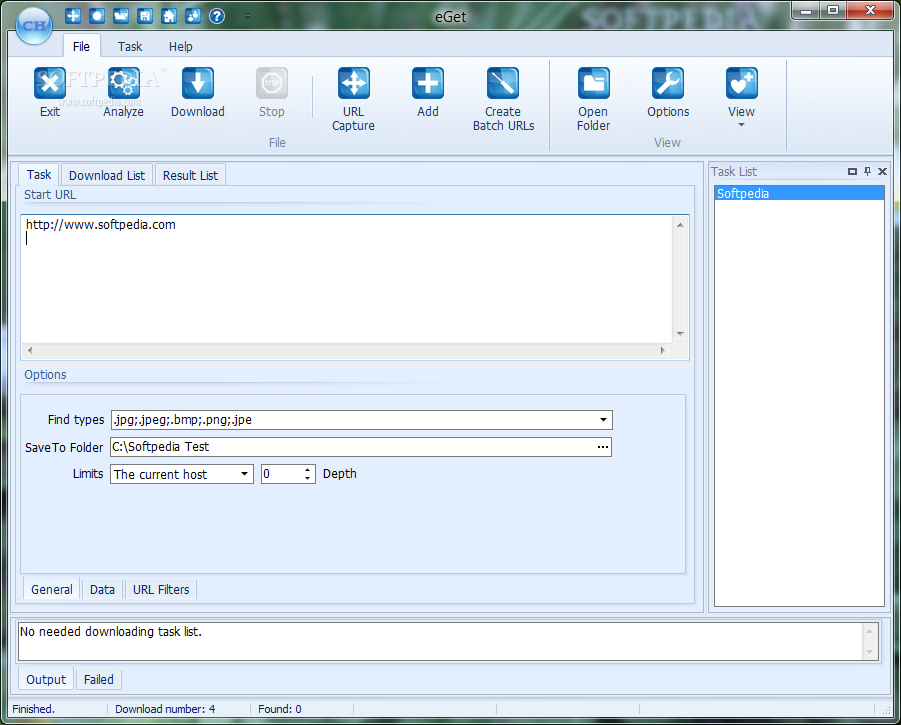Switch to the Task ribbon tab
The width and height of the screenshot is (901, 725).
[130, 47]
